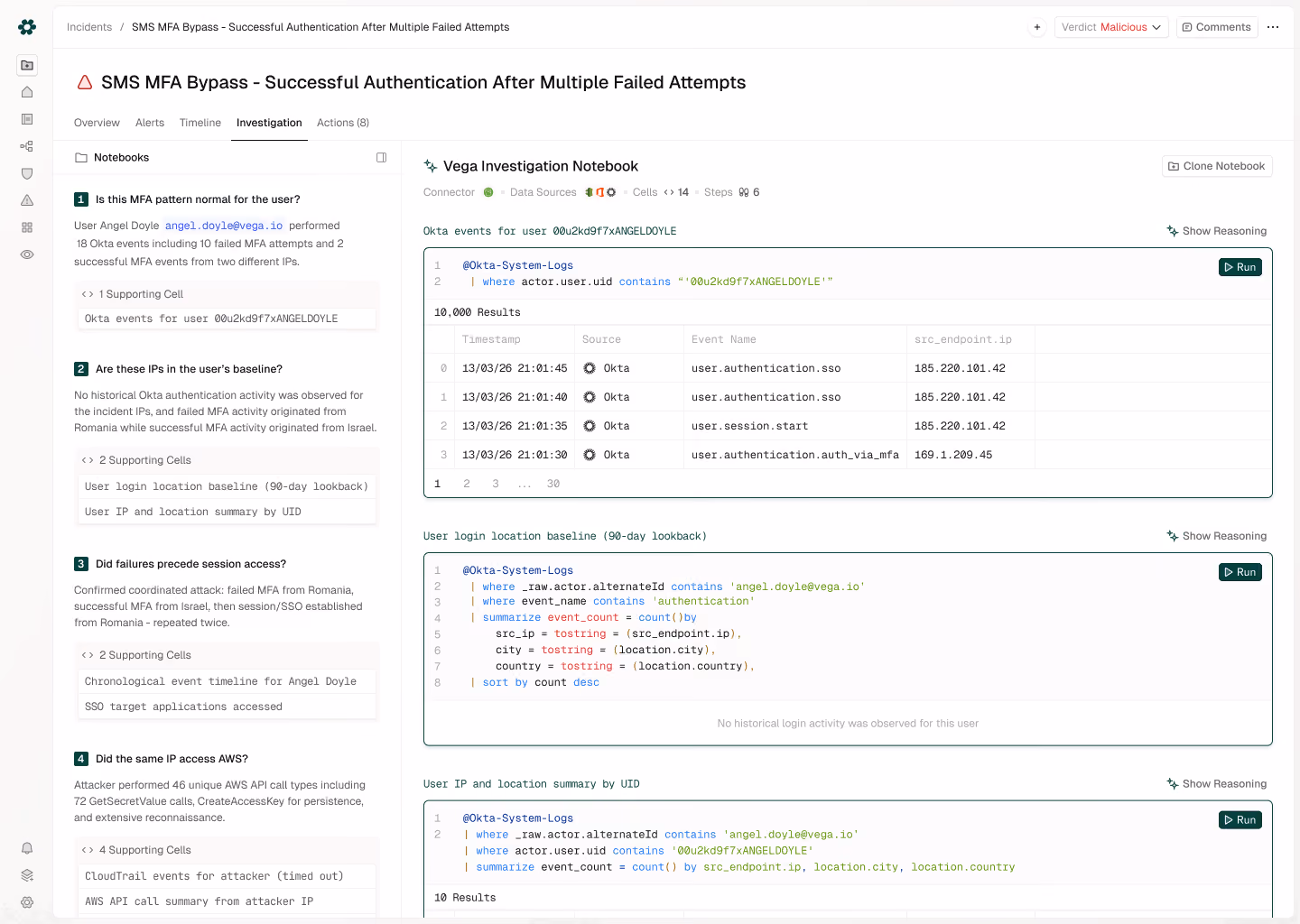This screenshot has height=924, width=1300.
Task: Open the Verdict Malicious dropdown
Action: (1111, 27)
